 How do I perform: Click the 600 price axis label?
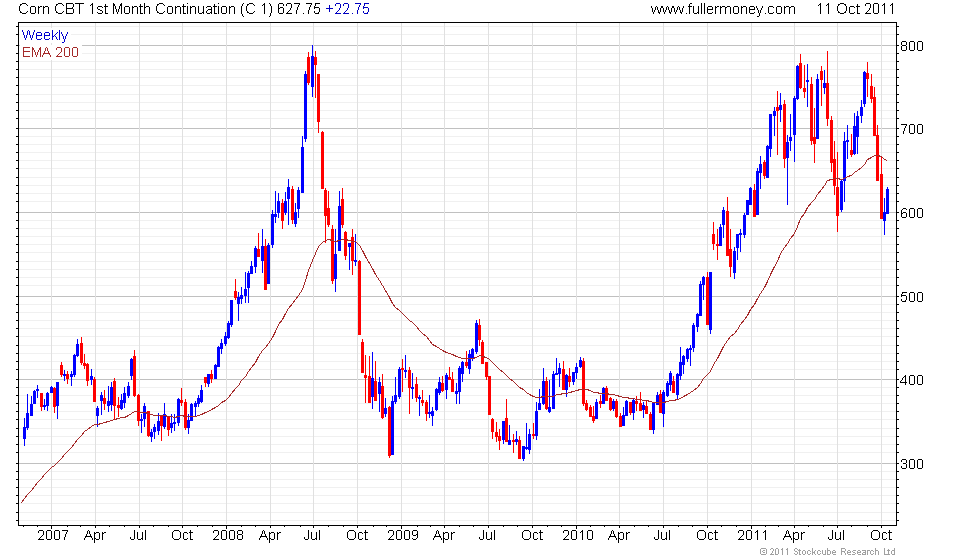[x=911, y=213]
